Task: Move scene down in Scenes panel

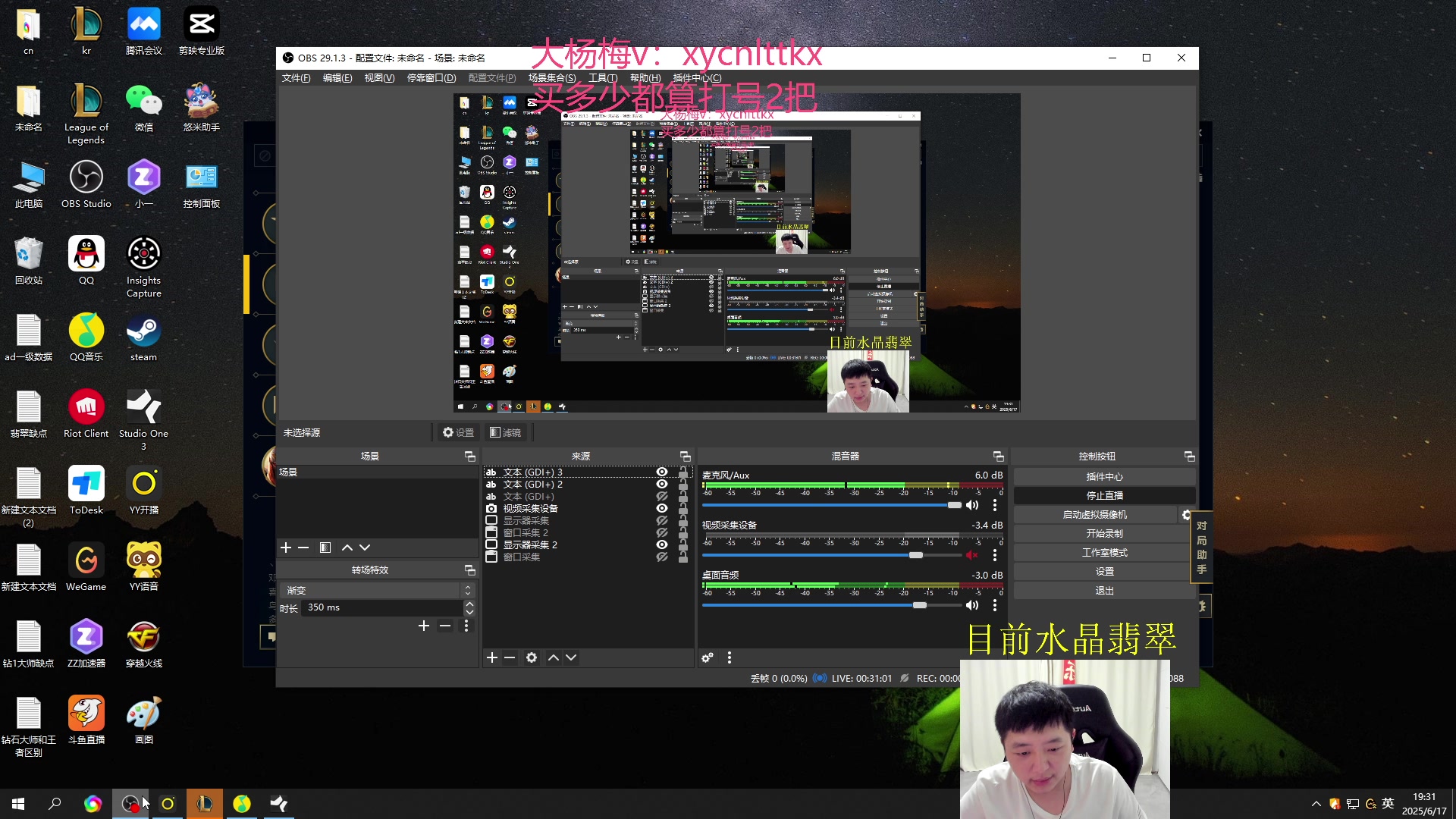Action: point(365,548)
